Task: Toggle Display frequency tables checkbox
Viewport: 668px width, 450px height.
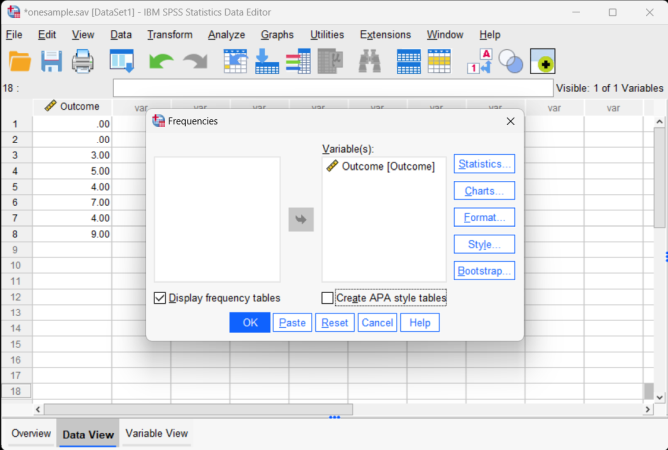Action: click(160, 298)
